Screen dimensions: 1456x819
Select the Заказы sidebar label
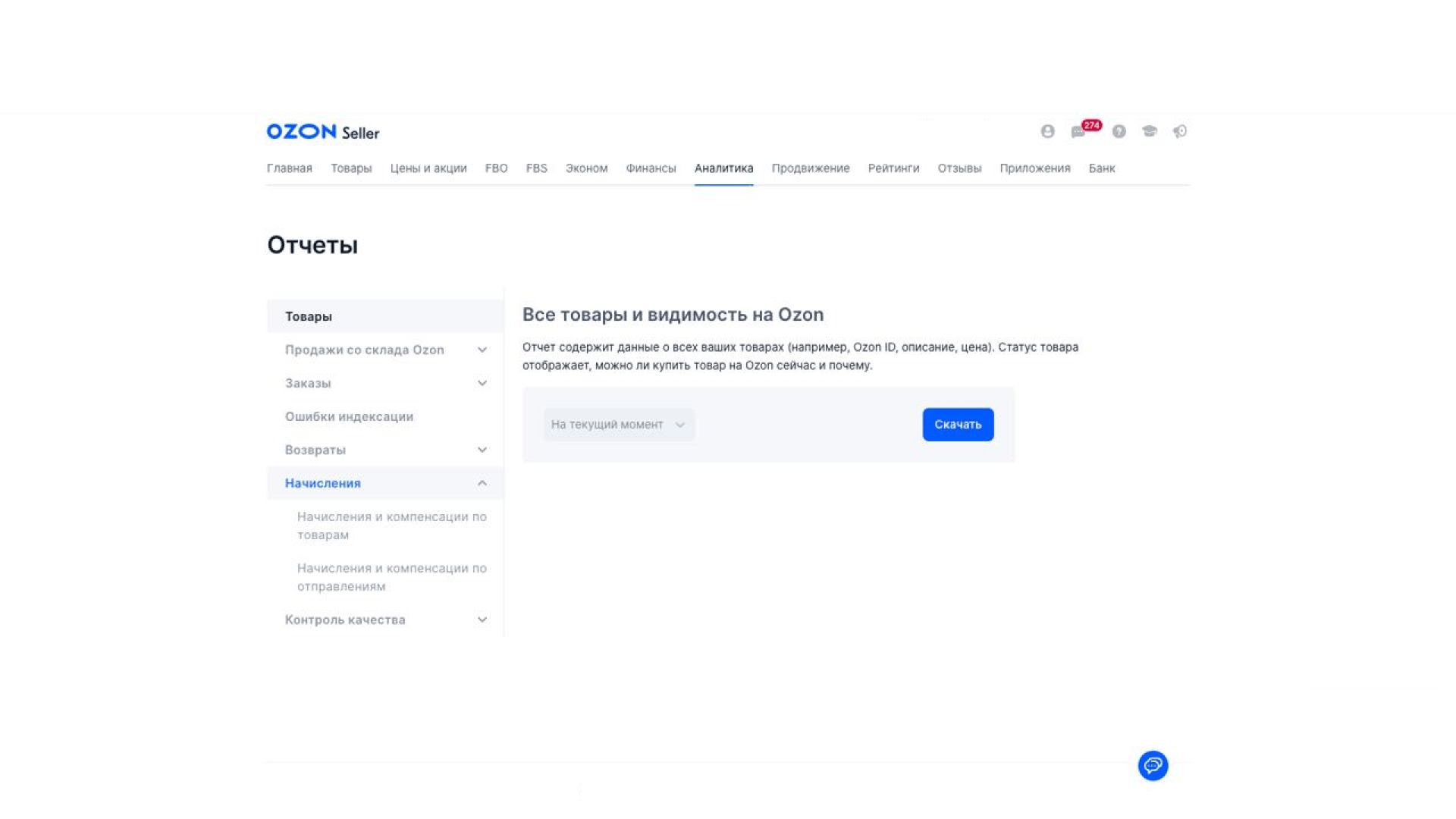pyautogui.click(x=308, y=383)
